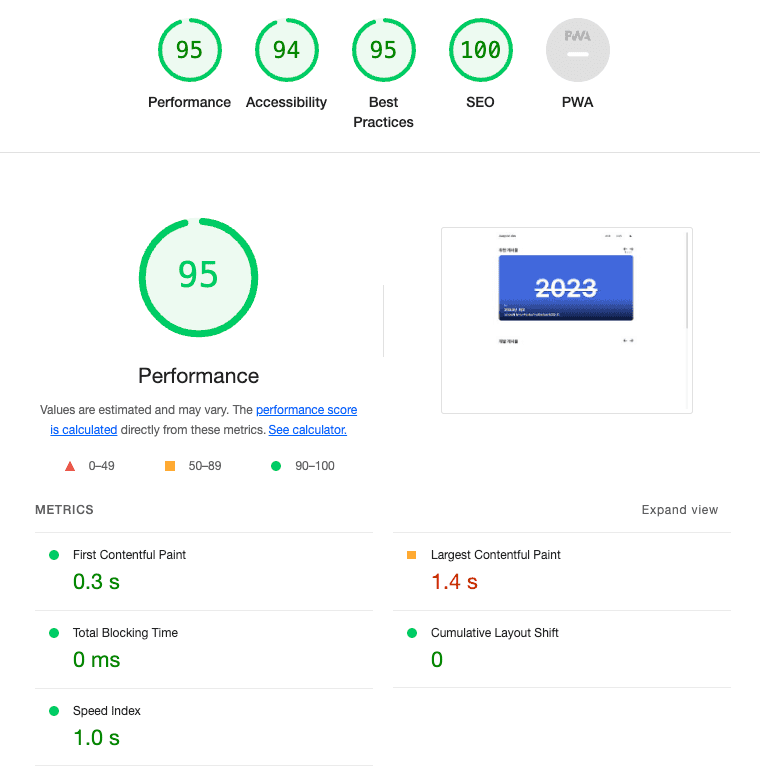This screenshot has height=773, width=760.
Task: Expand the Largest Contentful Paint metric
Action: pos(495,555)
